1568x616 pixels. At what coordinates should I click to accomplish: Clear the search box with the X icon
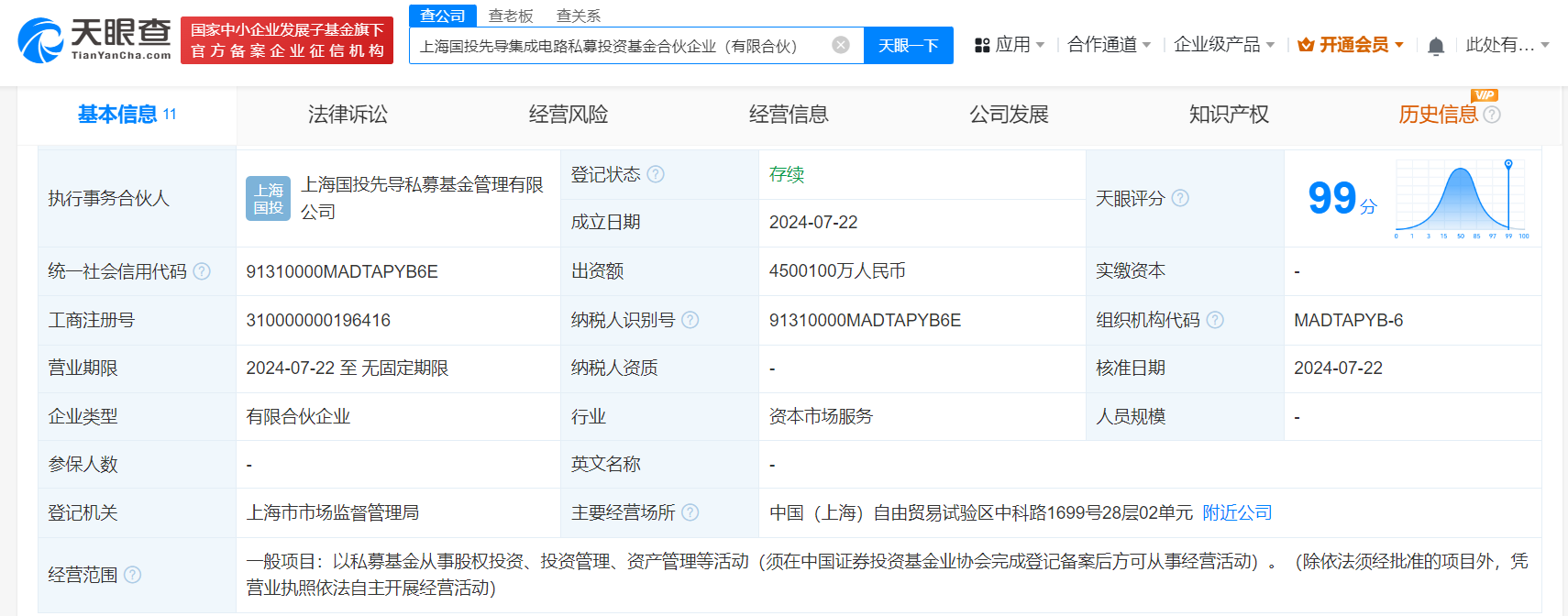[840, 45]
